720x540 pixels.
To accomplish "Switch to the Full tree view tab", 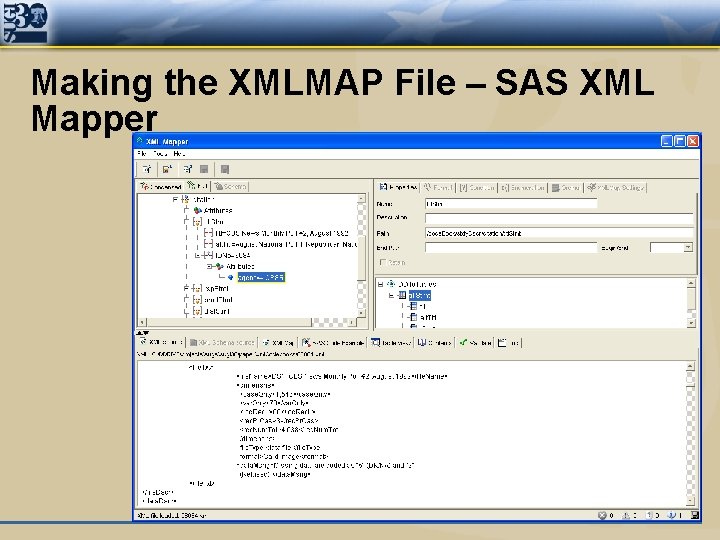I will [197, 186].
